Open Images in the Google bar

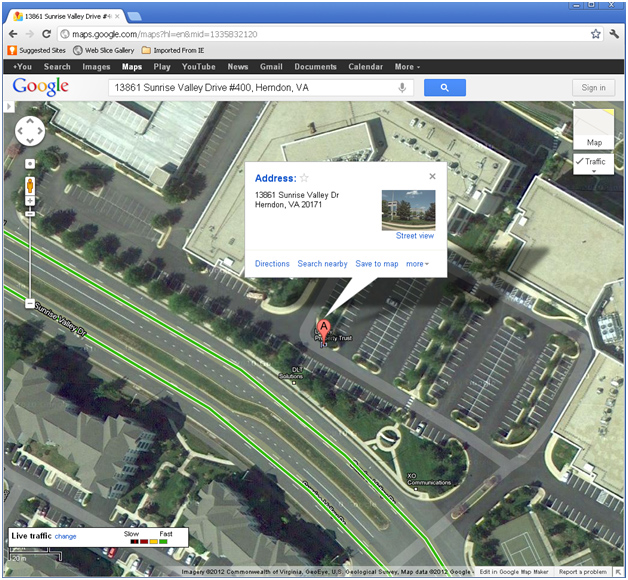tap(96, 67)
